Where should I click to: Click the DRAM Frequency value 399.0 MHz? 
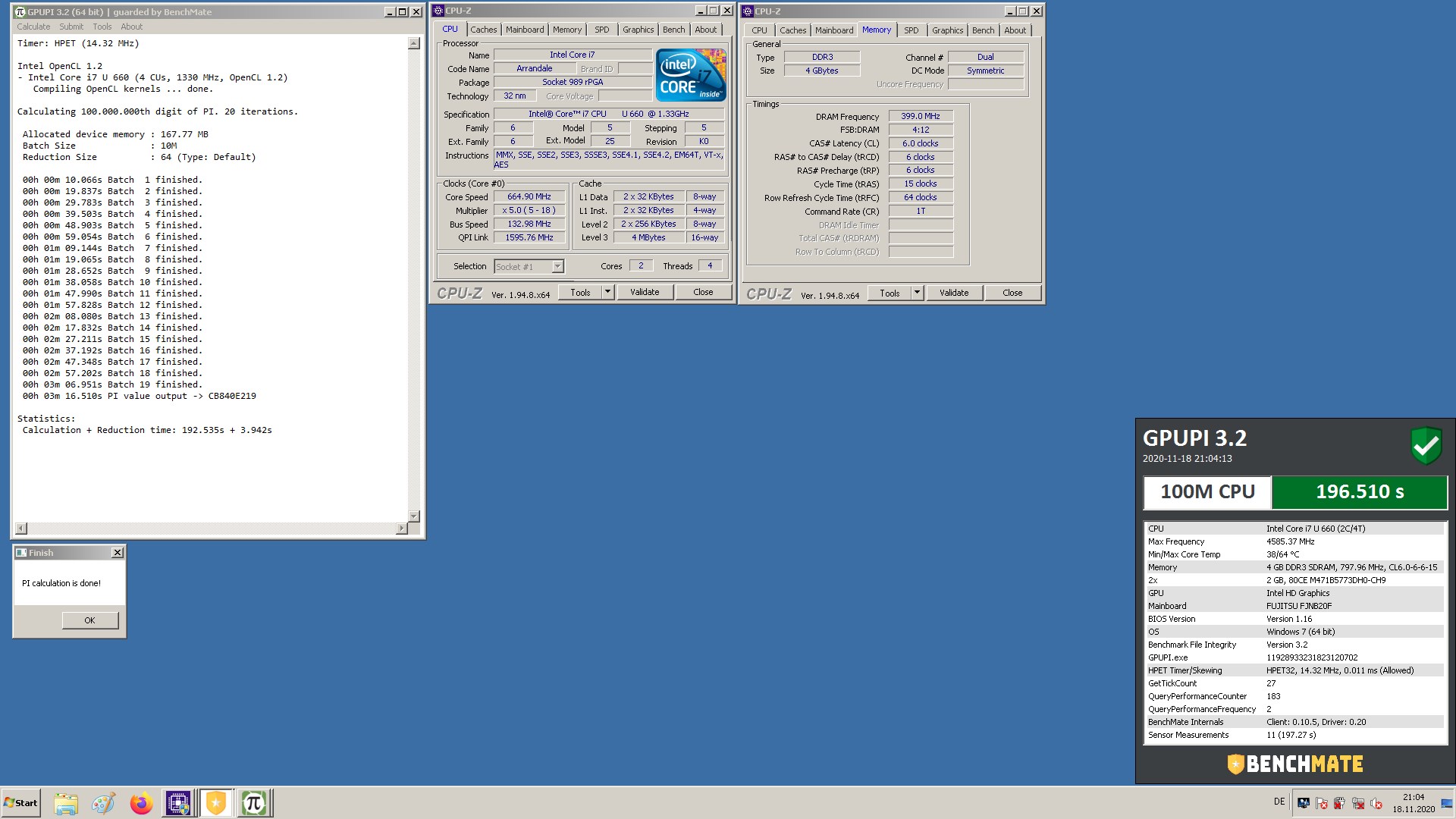pyautogui.click(x=921, y=116)
